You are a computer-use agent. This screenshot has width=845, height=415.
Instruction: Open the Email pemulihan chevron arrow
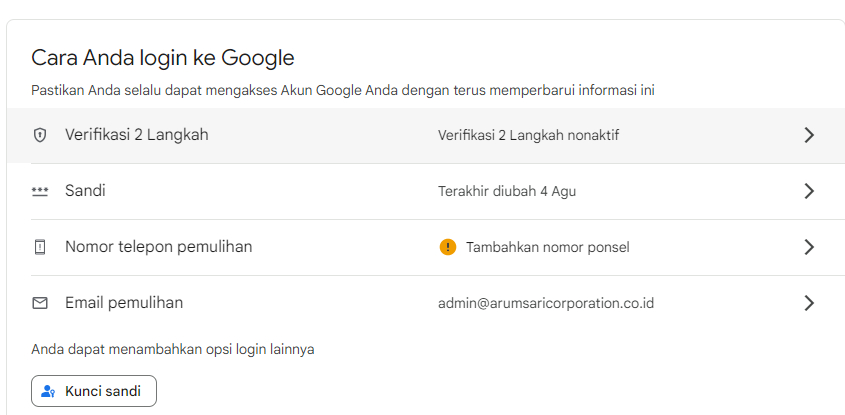(x=809, y=303)
